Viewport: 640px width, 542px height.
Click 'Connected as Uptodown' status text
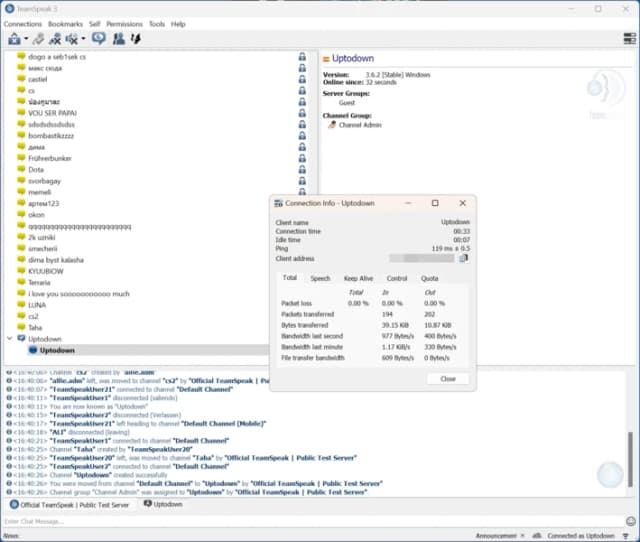coord(581,535)
